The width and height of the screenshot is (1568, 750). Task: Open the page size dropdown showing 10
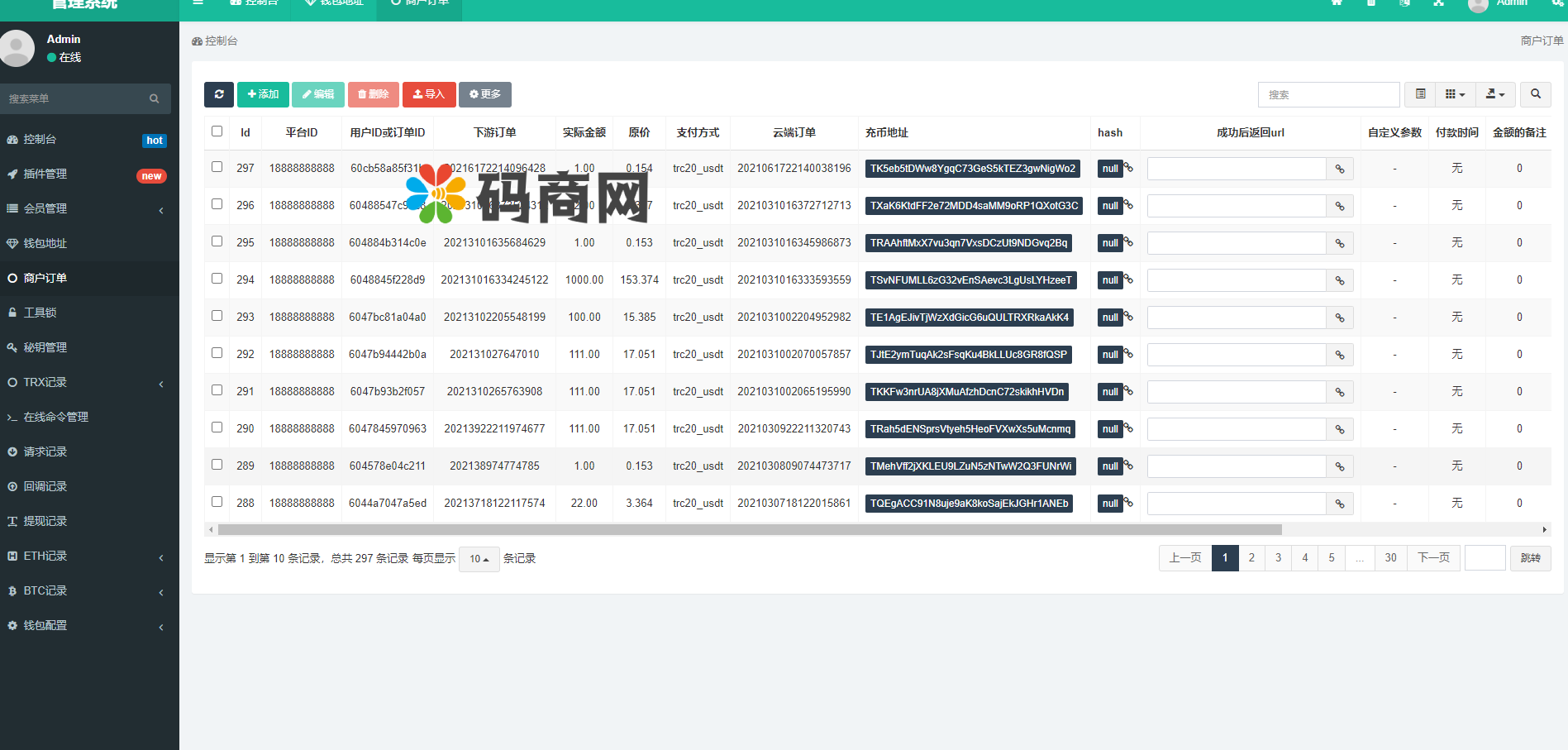(479, 559)
